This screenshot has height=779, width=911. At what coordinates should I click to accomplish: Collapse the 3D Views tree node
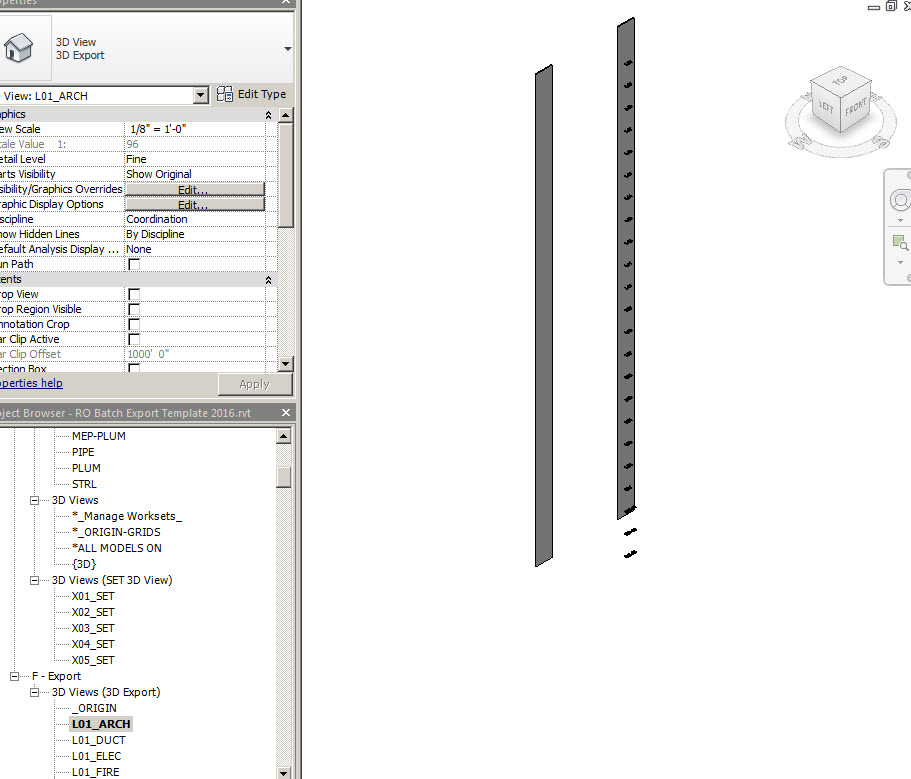(34, 500)
